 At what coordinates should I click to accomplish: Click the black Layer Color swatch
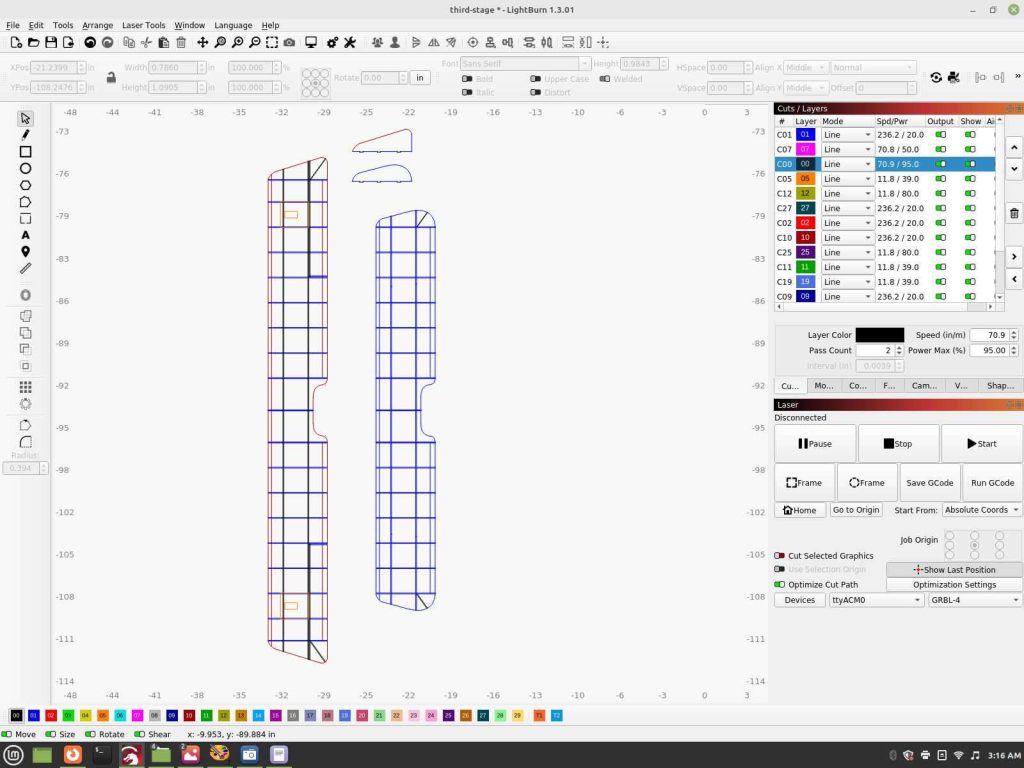(879, 335)
